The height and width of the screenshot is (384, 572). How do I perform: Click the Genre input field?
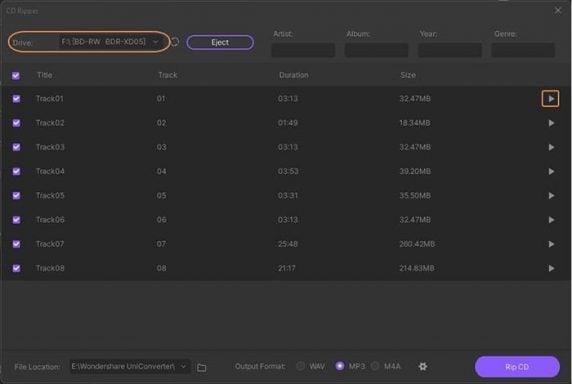coord(523,50)
